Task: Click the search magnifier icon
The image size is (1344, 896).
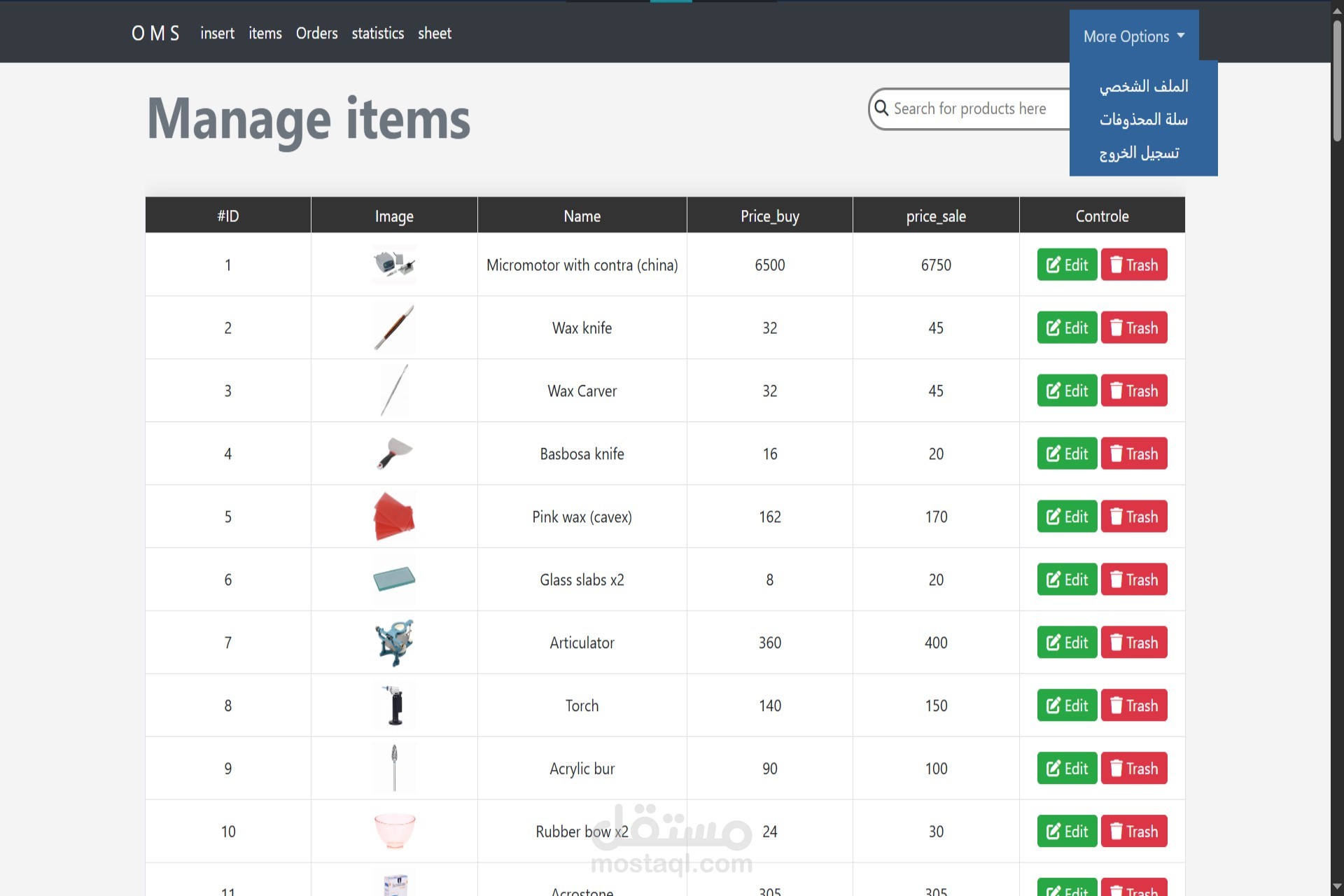Action: tap(881, 108)
